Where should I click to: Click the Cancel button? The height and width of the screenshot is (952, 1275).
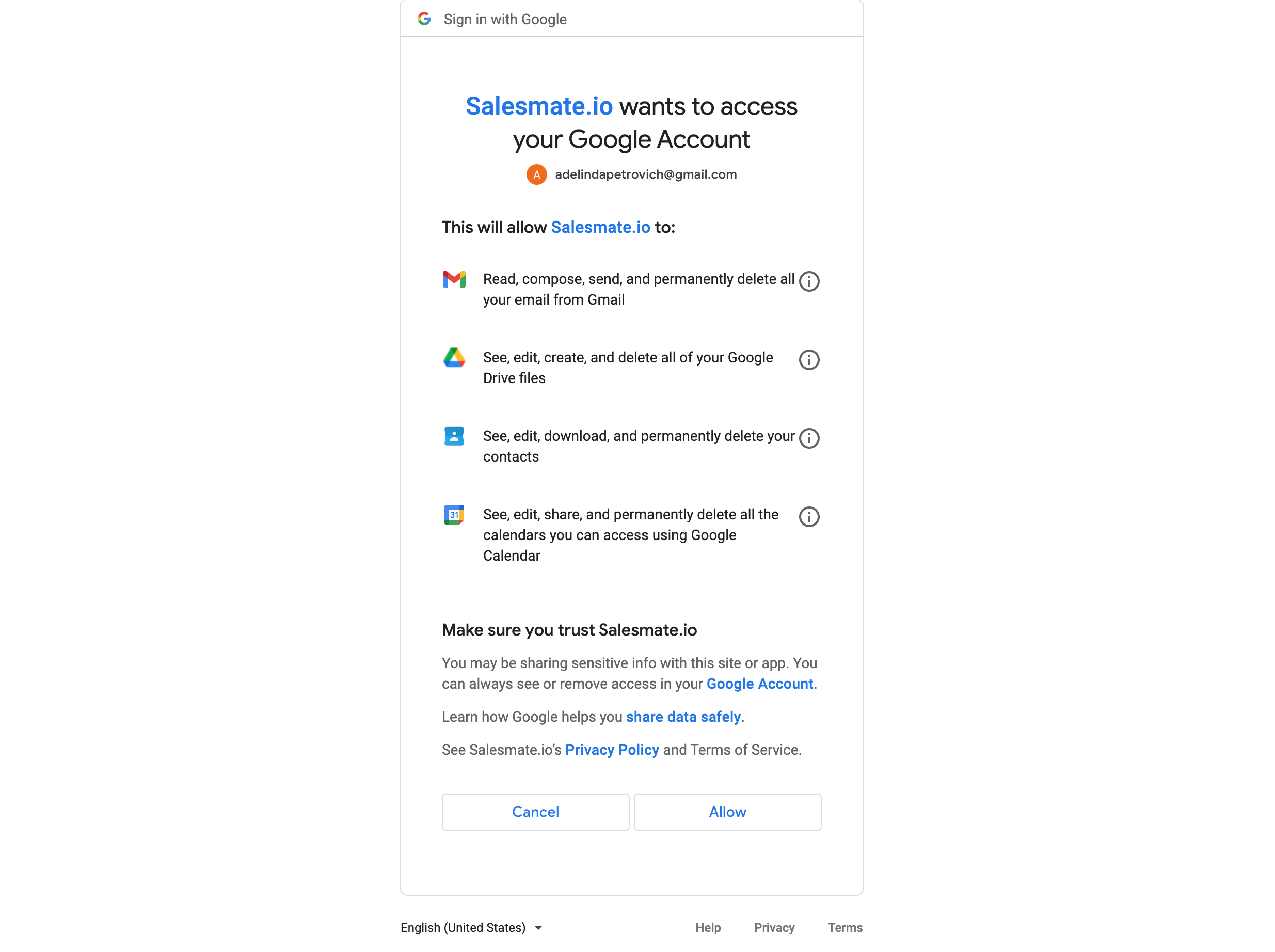point(535,812)
